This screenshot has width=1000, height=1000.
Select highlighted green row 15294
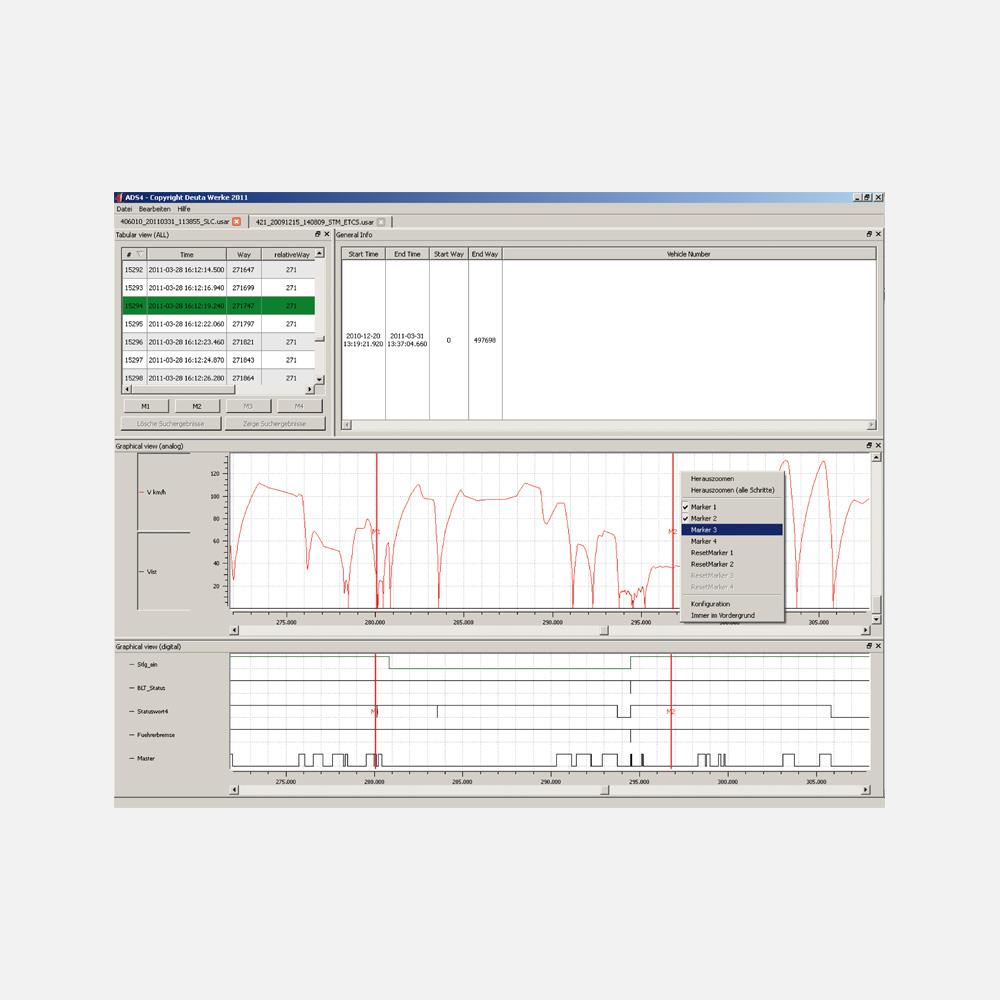point(218,305)
